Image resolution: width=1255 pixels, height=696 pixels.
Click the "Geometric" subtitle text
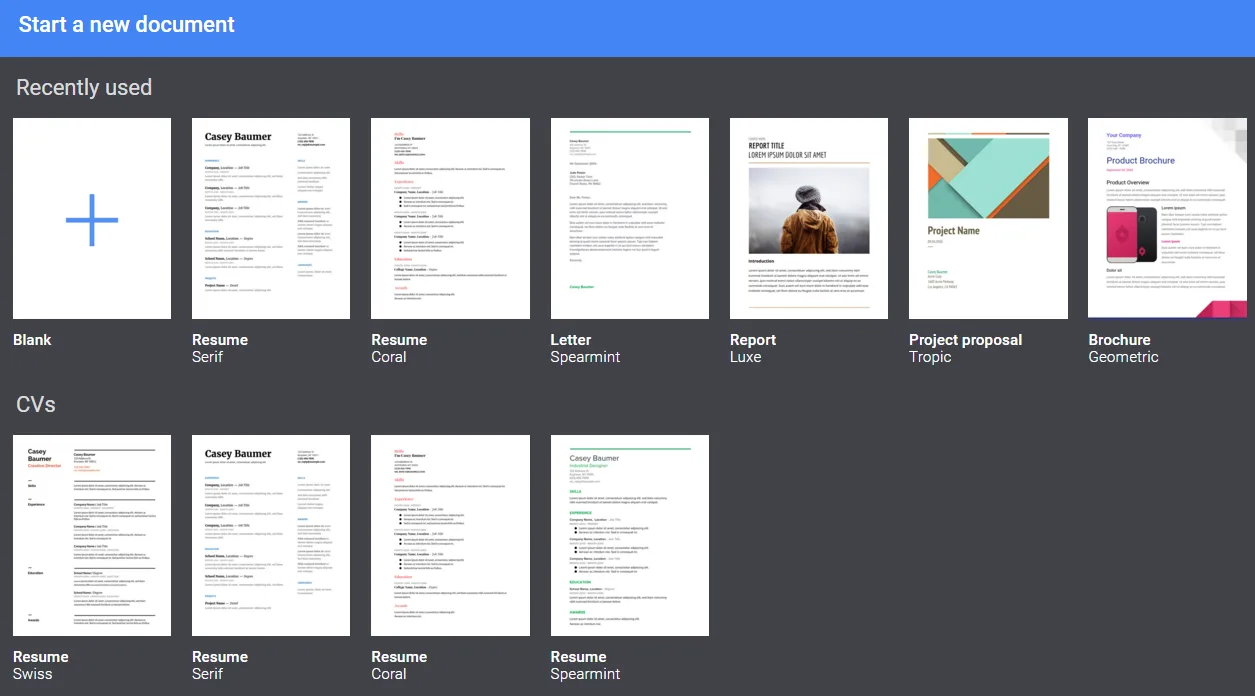[x=1124, y=357]
